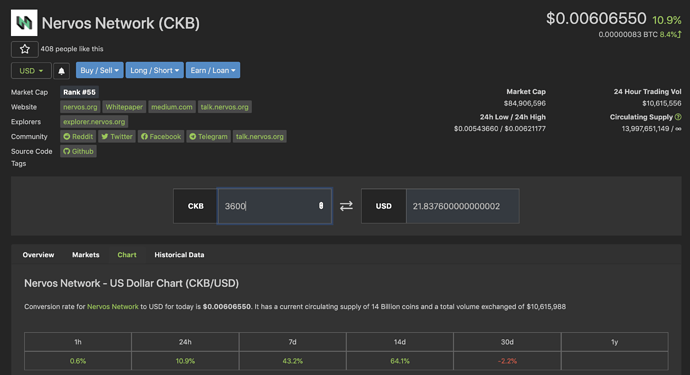
Task: Click the $10,615,556 trading volume value
Action: point(661,103)
